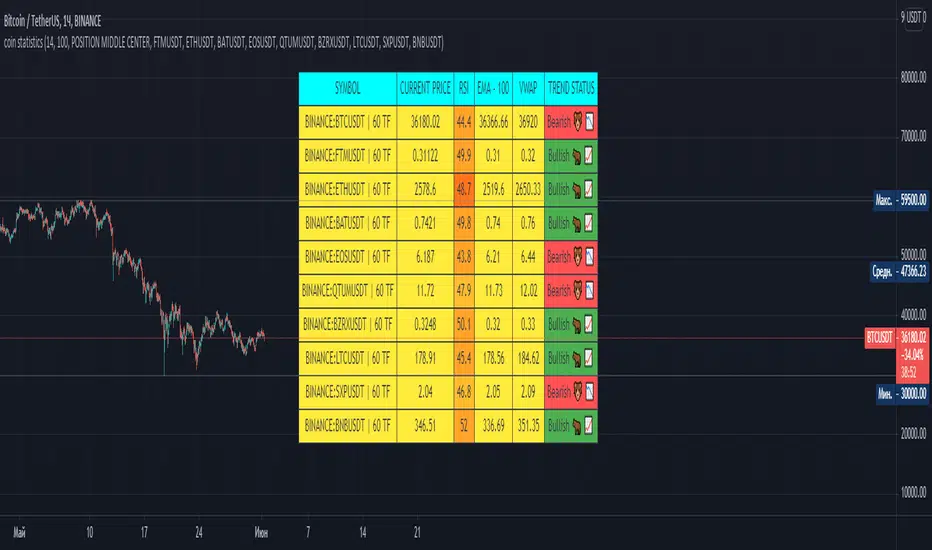Select the BINANCE:BATUSDT | 60 TF cell
The width and height of the screenshot is (932, 550).
point(348,224)
